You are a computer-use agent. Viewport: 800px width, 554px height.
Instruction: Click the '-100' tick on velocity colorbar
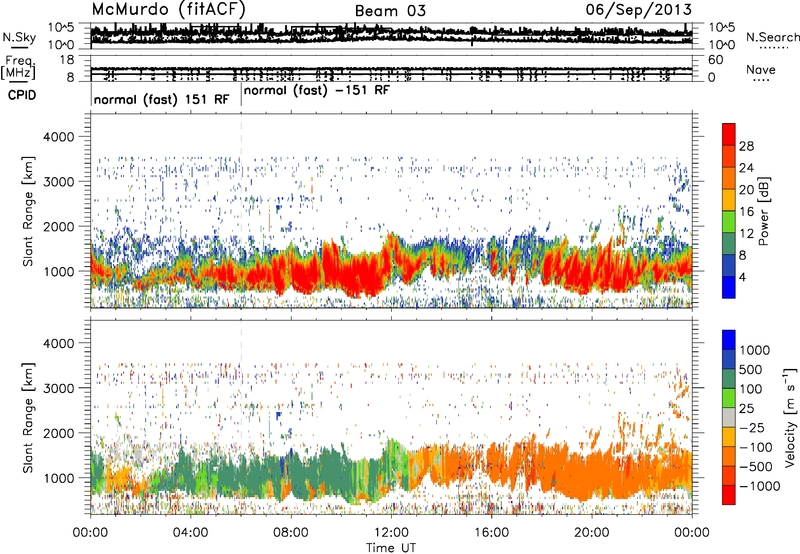point(756,447)
